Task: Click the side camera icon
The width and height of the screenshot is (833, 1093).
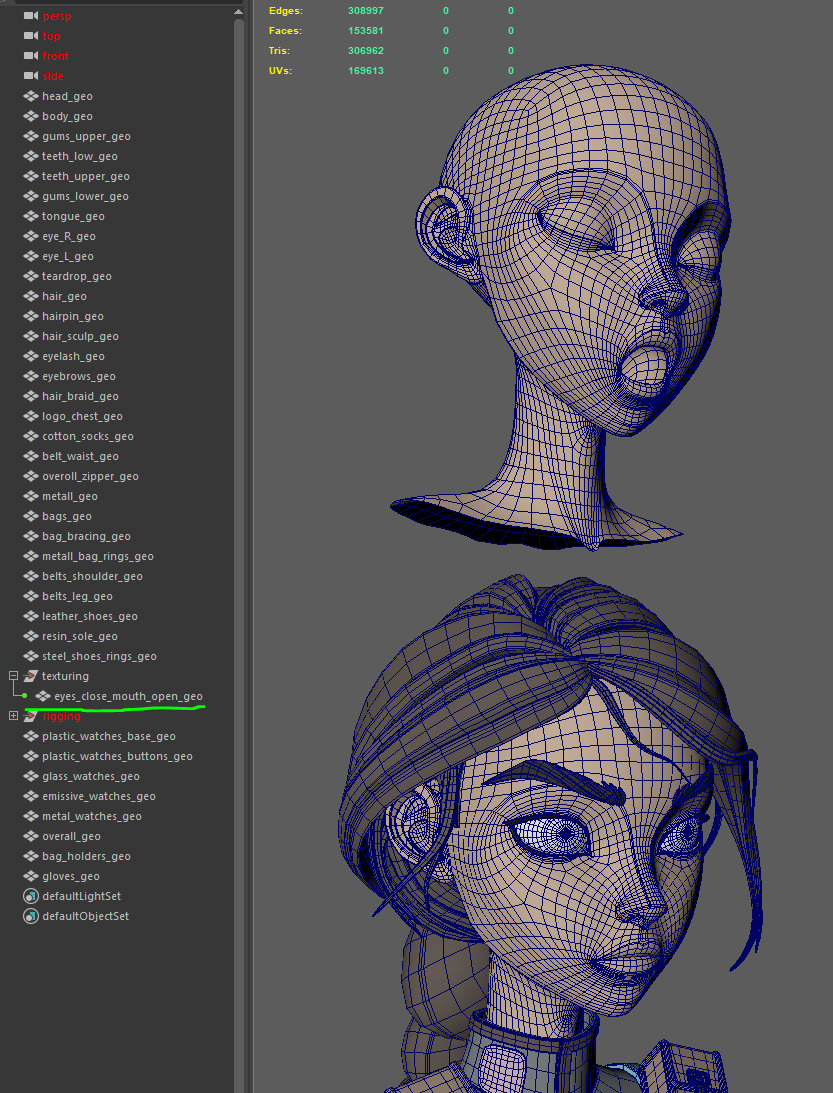Action: click(30, 76)
